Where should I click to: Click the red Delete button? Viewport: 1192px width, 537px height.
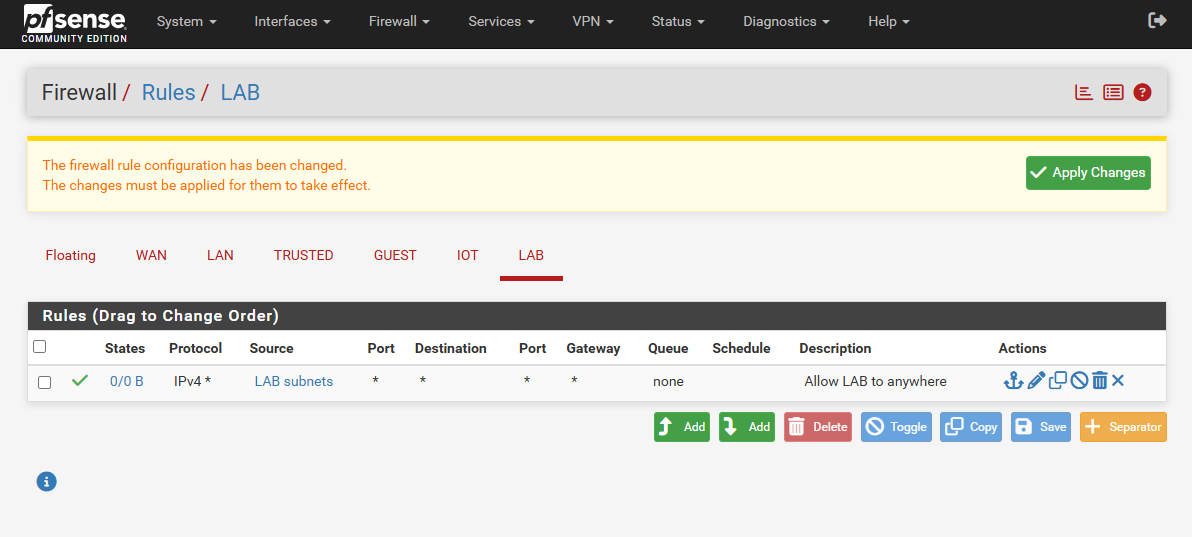coord(818,427)
